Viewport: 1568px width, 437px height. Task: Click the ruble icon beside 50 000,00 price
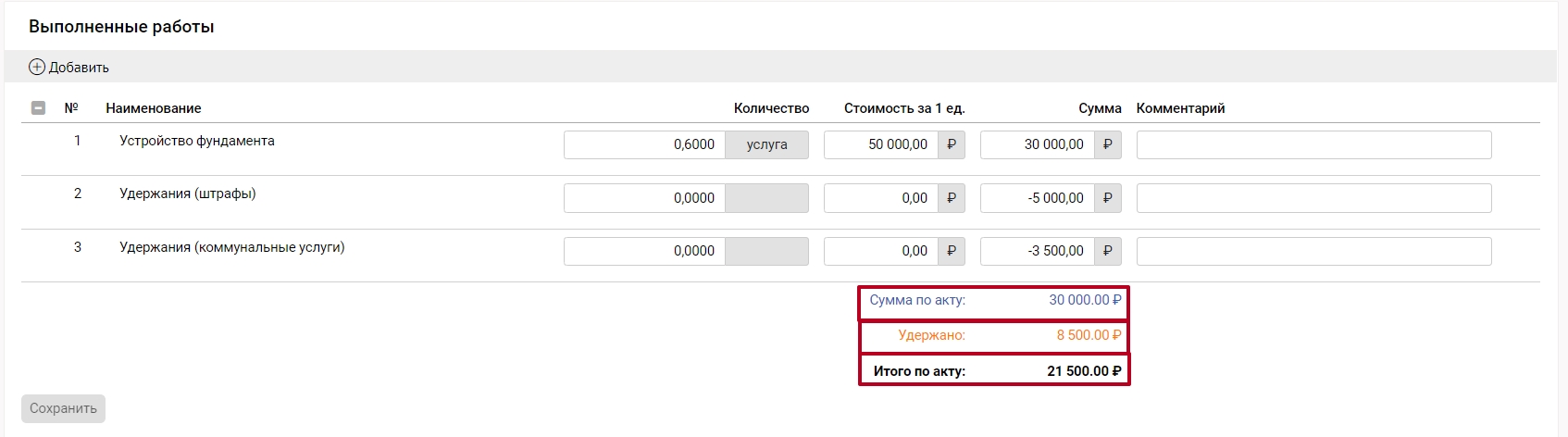[951, 144]
